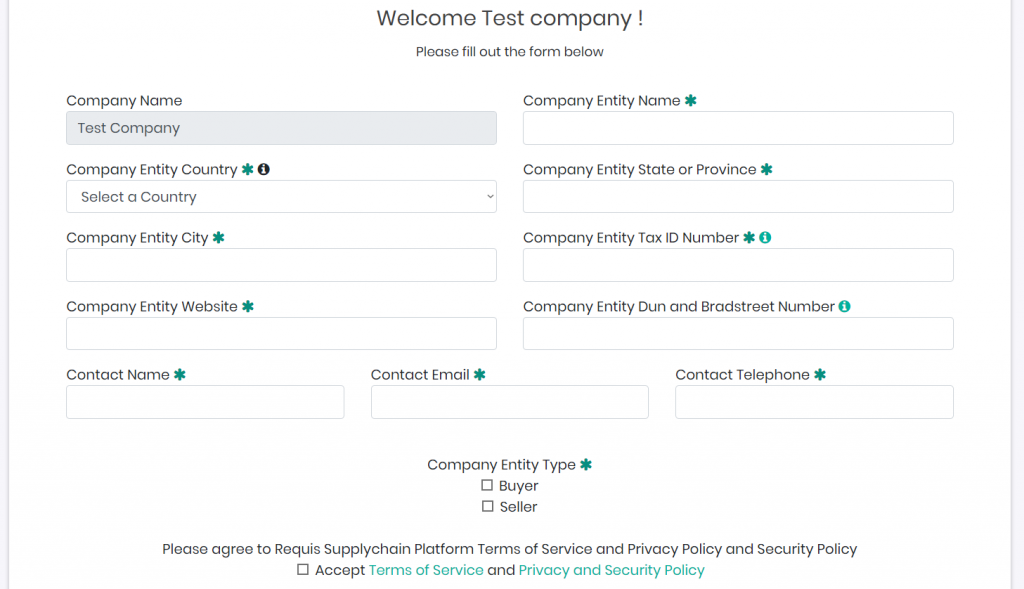Click the Contact Telephone input field
The height and width of the screenshot is (589, 1024).
point(814,402)
